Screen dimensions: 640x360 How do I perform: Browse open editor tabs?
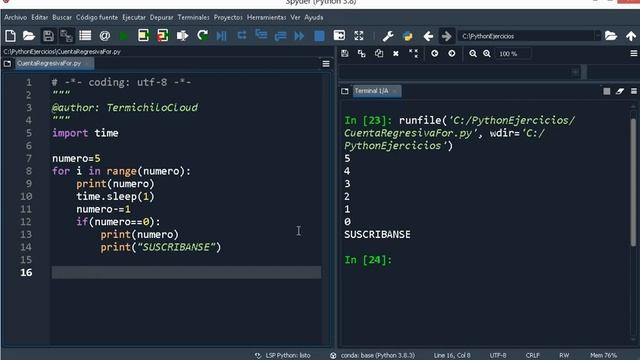pyautogui.click(x=7, y=64)
